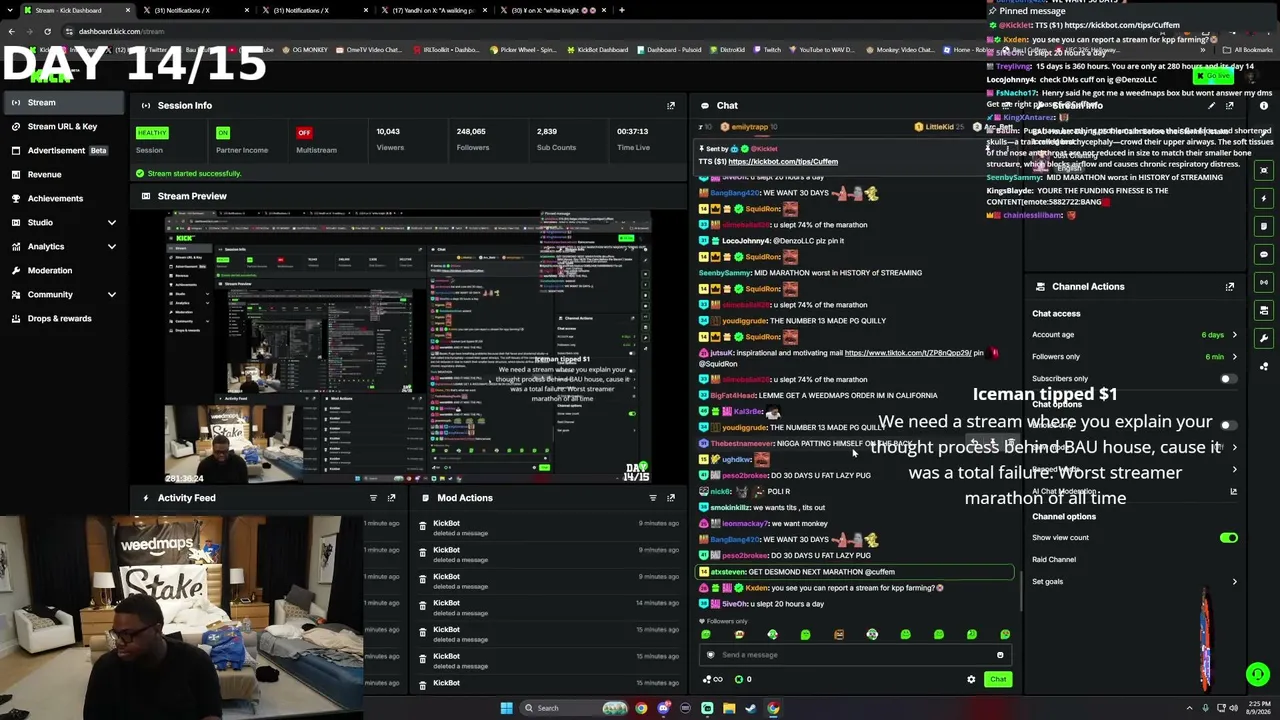Screen dimensions: 1280x720
Task: Click the Send a message field
Action: click(855, 655)
